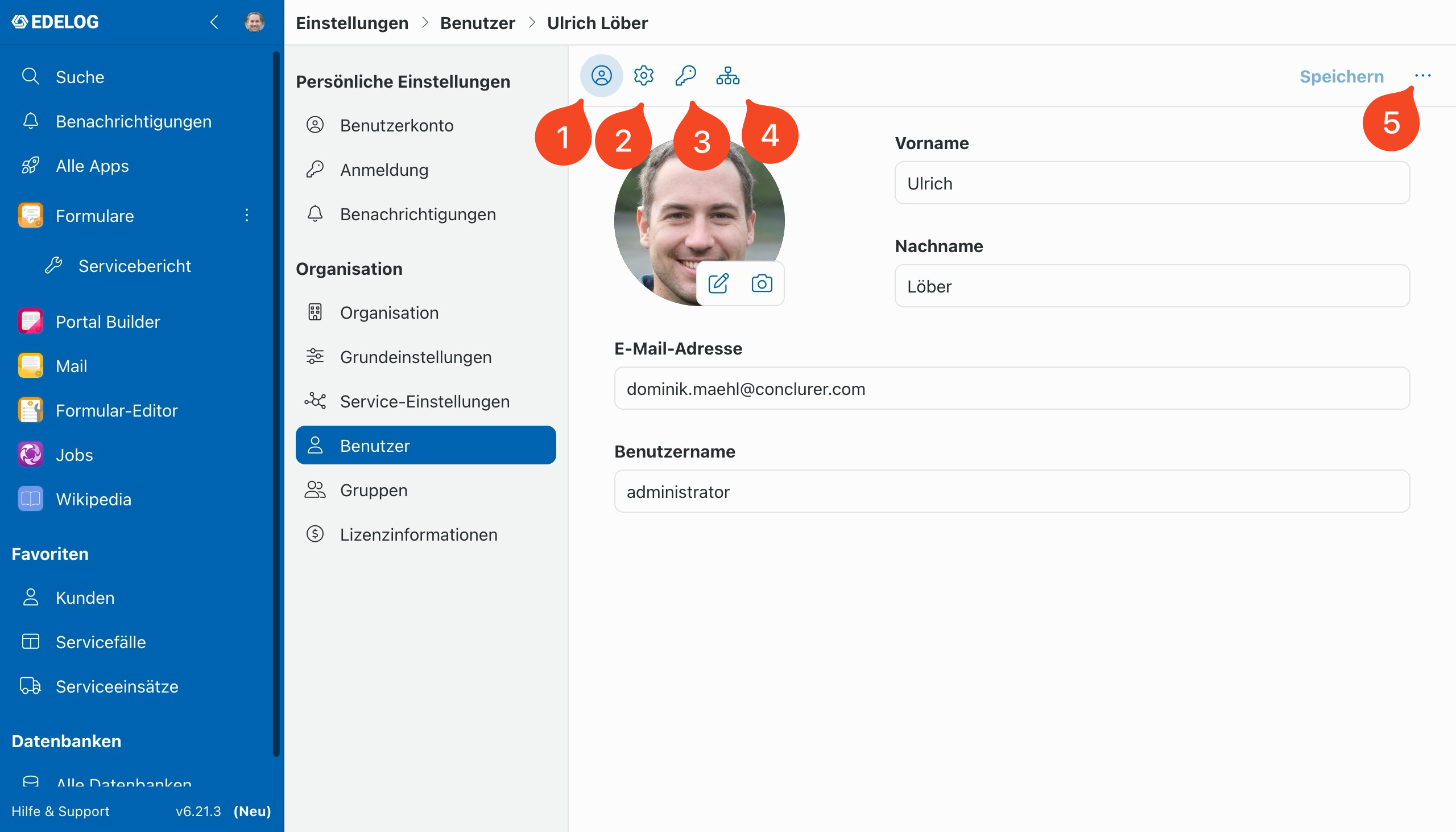Open Hilfe & Support link
1456x832 pixels.
(60, 811)
